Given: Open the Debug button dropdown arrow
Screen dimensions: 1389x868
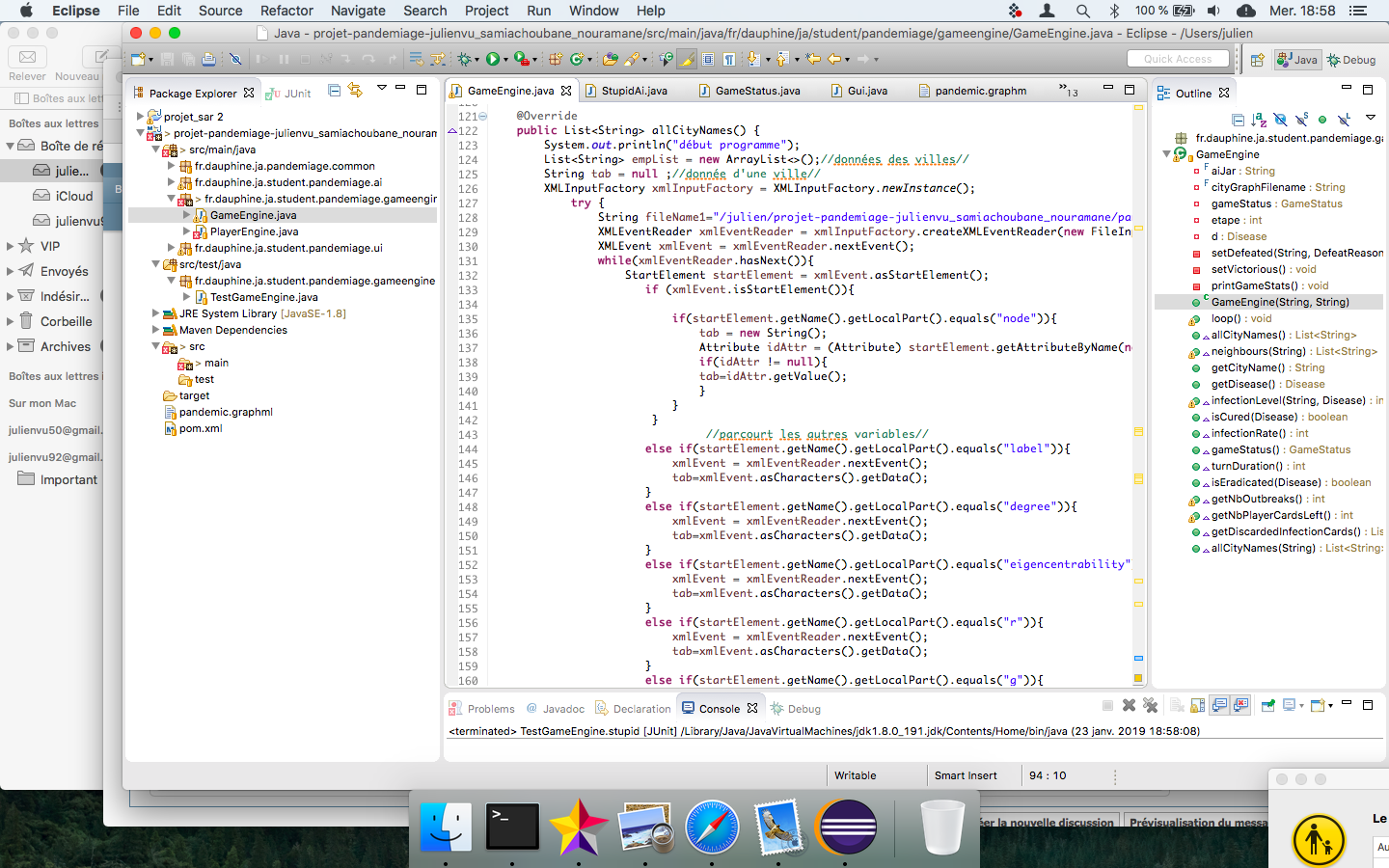Looking at the screenshot, I should 477,60.
